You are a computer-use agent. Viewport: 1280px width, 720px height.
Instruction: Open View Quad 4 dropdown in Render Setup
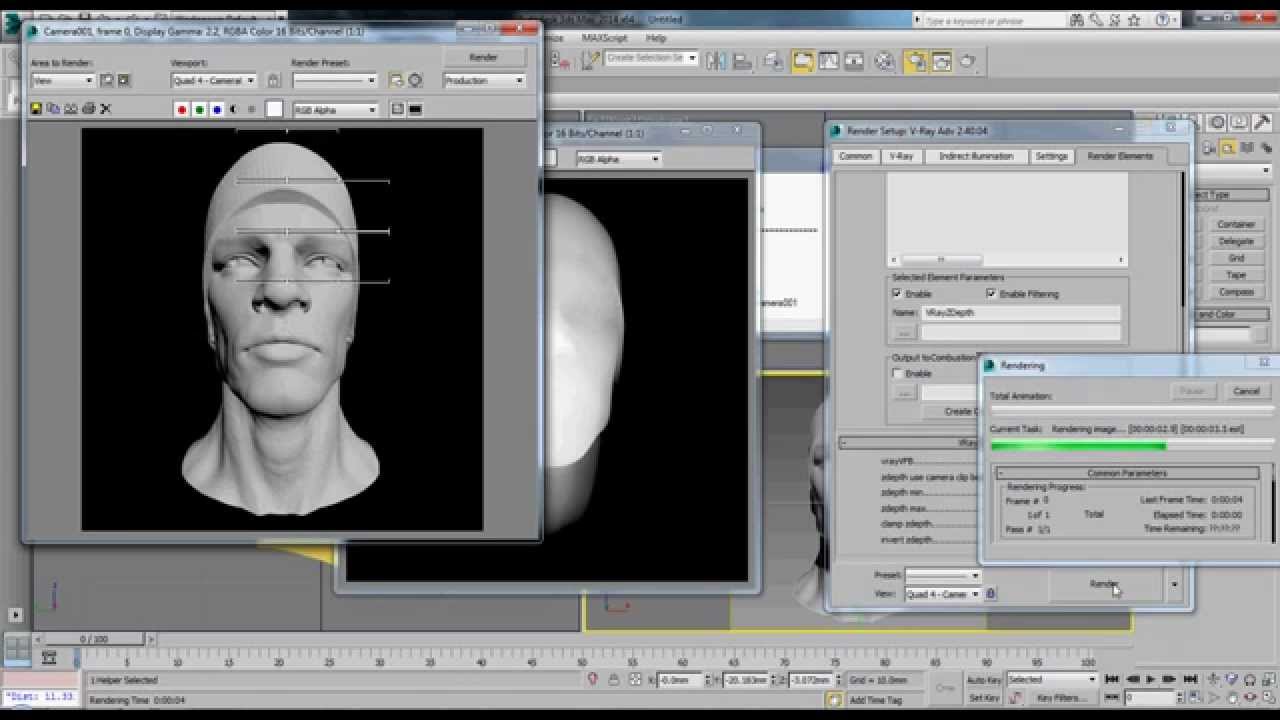pyautogui.click(x=943, y=594)
